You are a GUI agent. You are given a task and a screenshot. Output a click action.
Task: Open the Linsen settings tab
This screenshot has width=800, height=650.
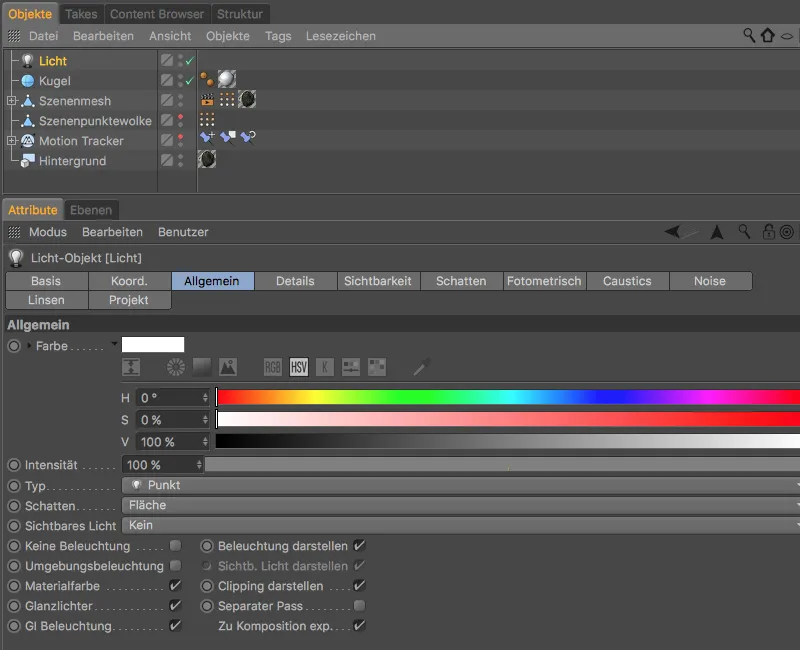pos(46,300)
